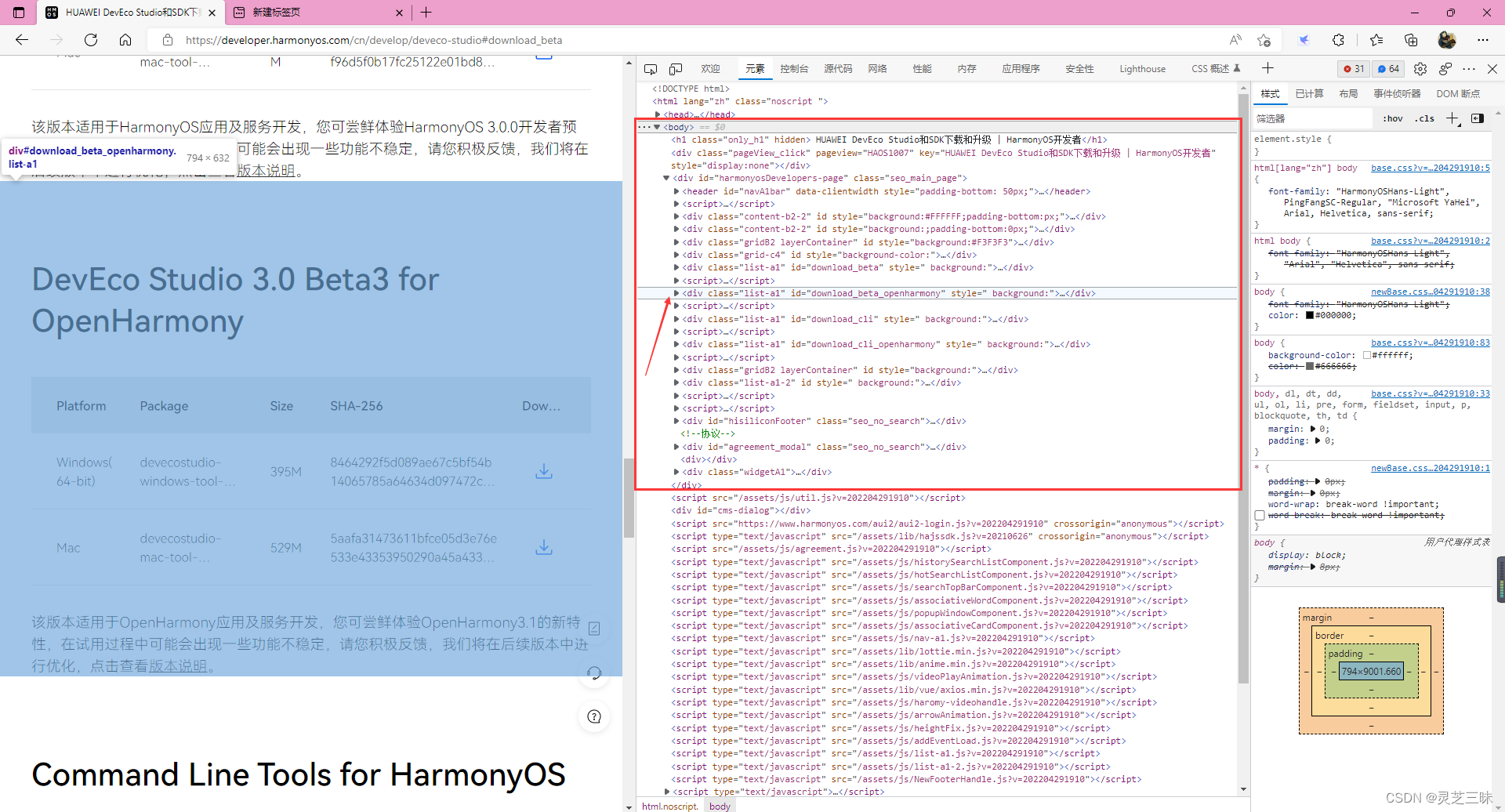Open browser Settings and more menu
This screenshot has width=1505, height=812.
1483,40
